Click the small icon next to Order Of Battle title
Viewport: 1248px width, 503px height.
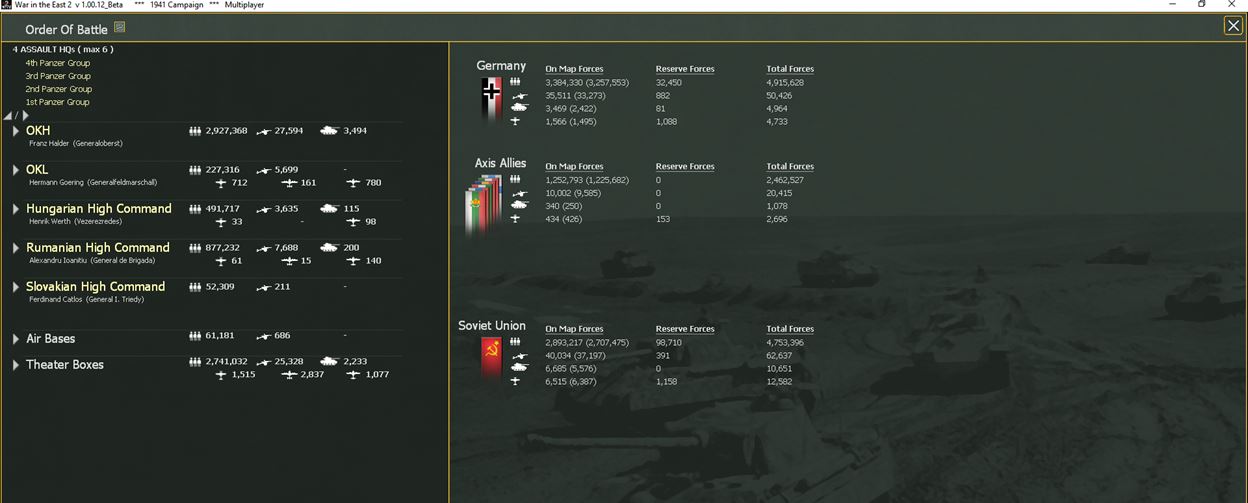120,27
